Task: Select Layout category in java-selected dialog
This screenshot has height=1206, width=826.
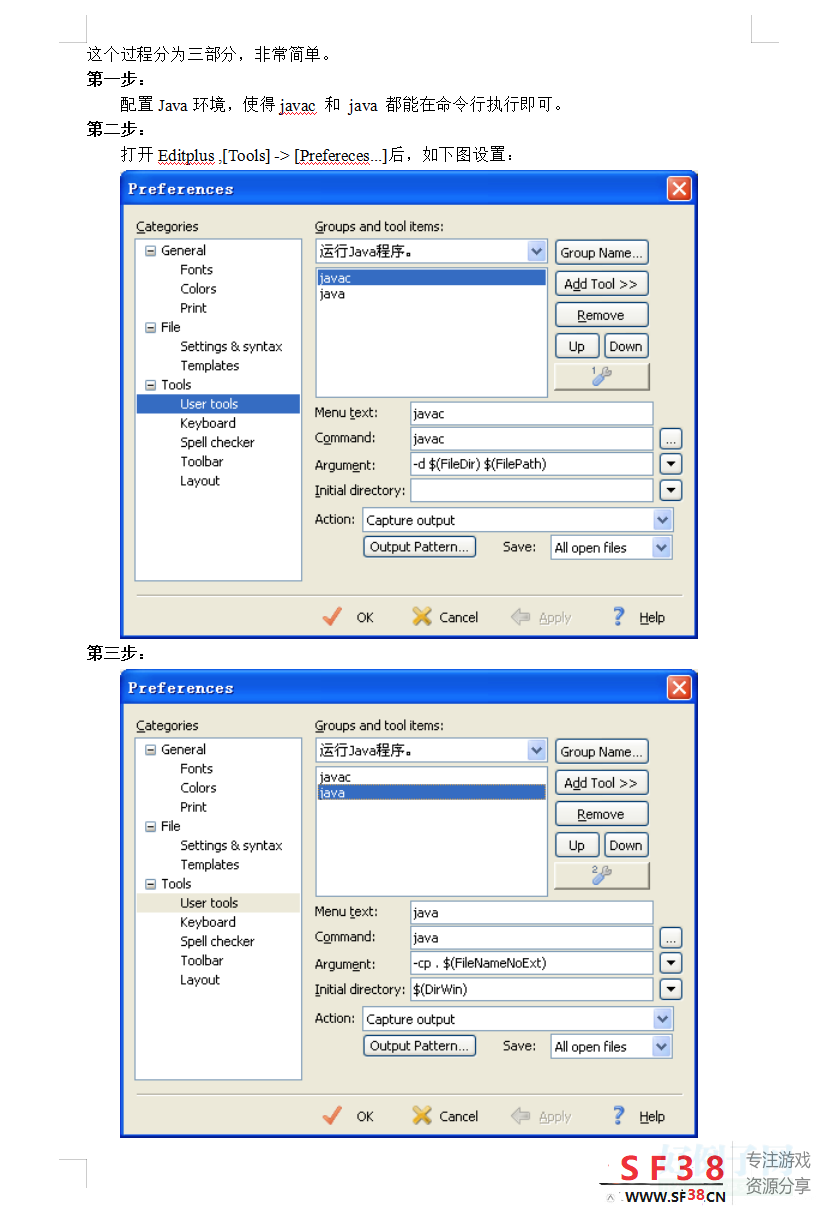Action: click(x=200, y=980)
